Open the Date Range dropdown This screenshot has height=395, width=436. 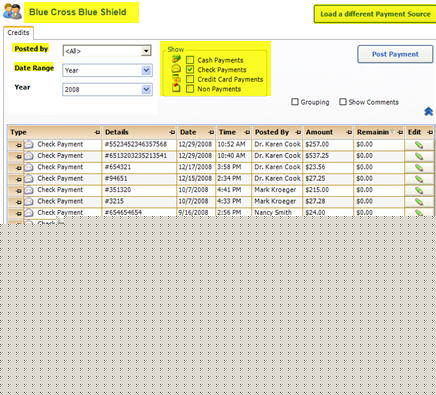pos(146,70)
